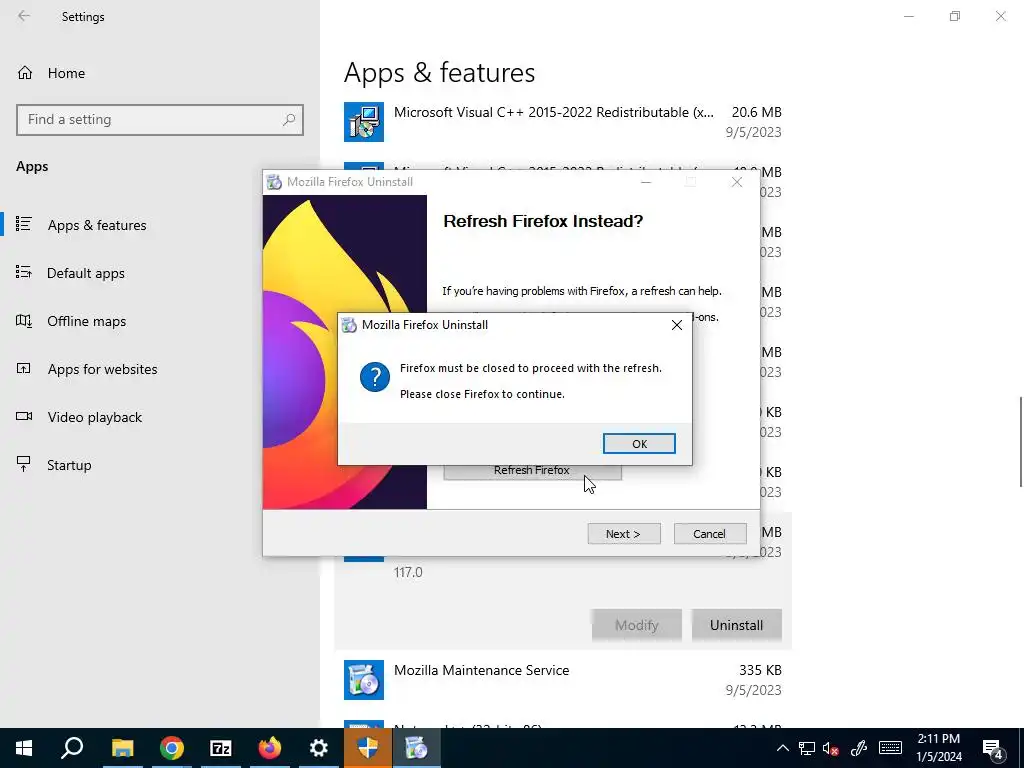Click the Default apps sidebar icon
The width and height of the screenshot is (1024, 768).
[24, 272]
